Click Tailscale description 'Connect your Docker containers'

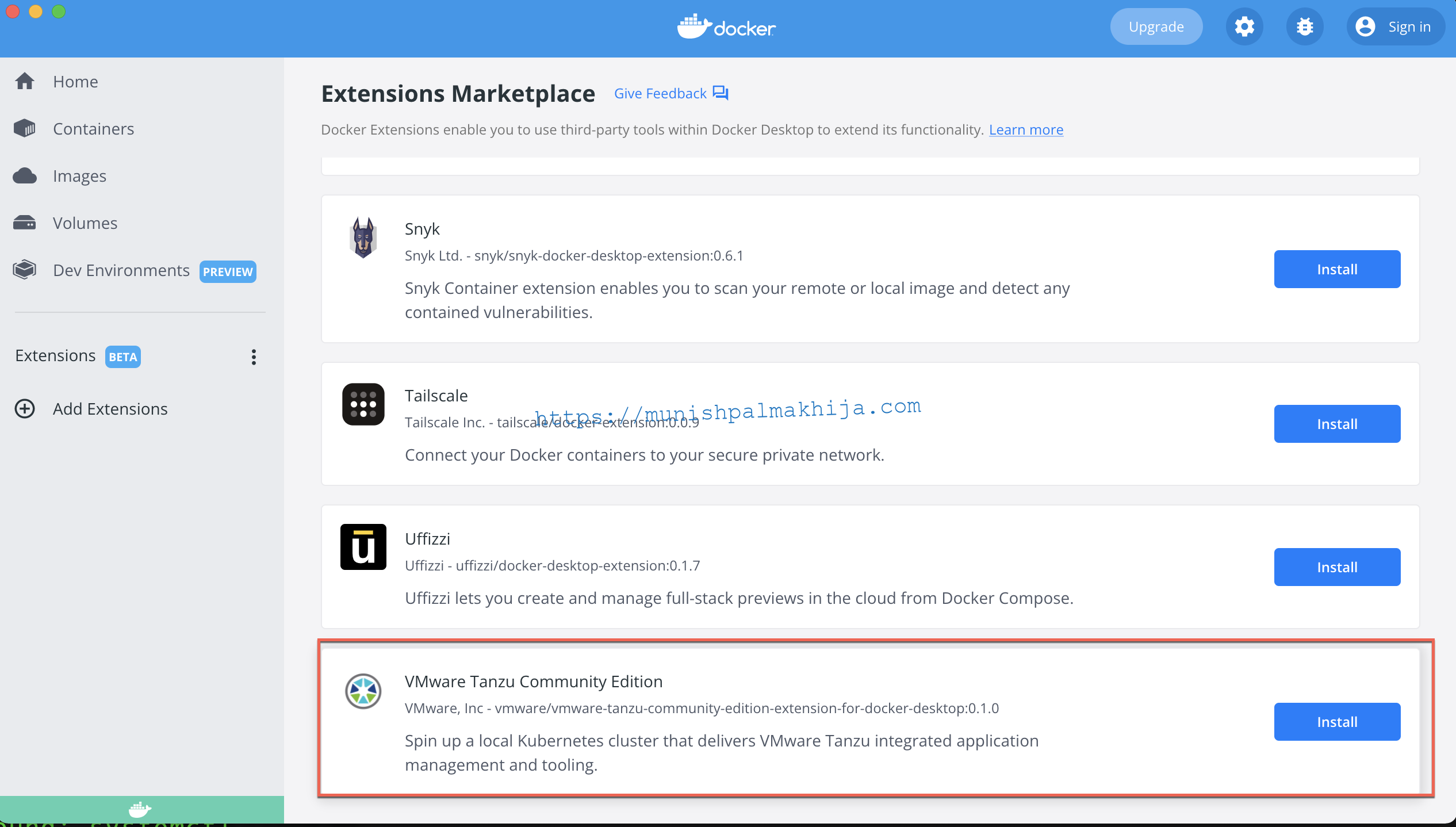[x=645, y=455]
